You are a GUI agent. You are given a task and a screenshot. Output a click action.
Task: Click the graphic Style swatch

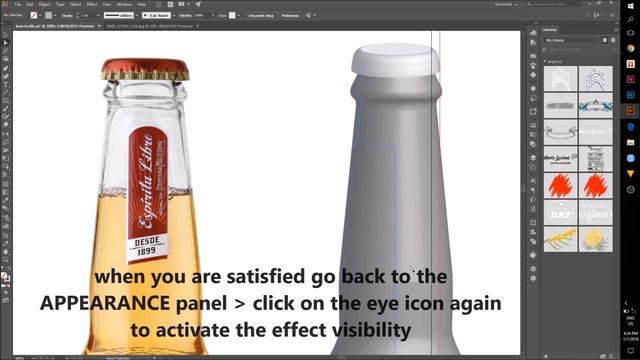232,16
